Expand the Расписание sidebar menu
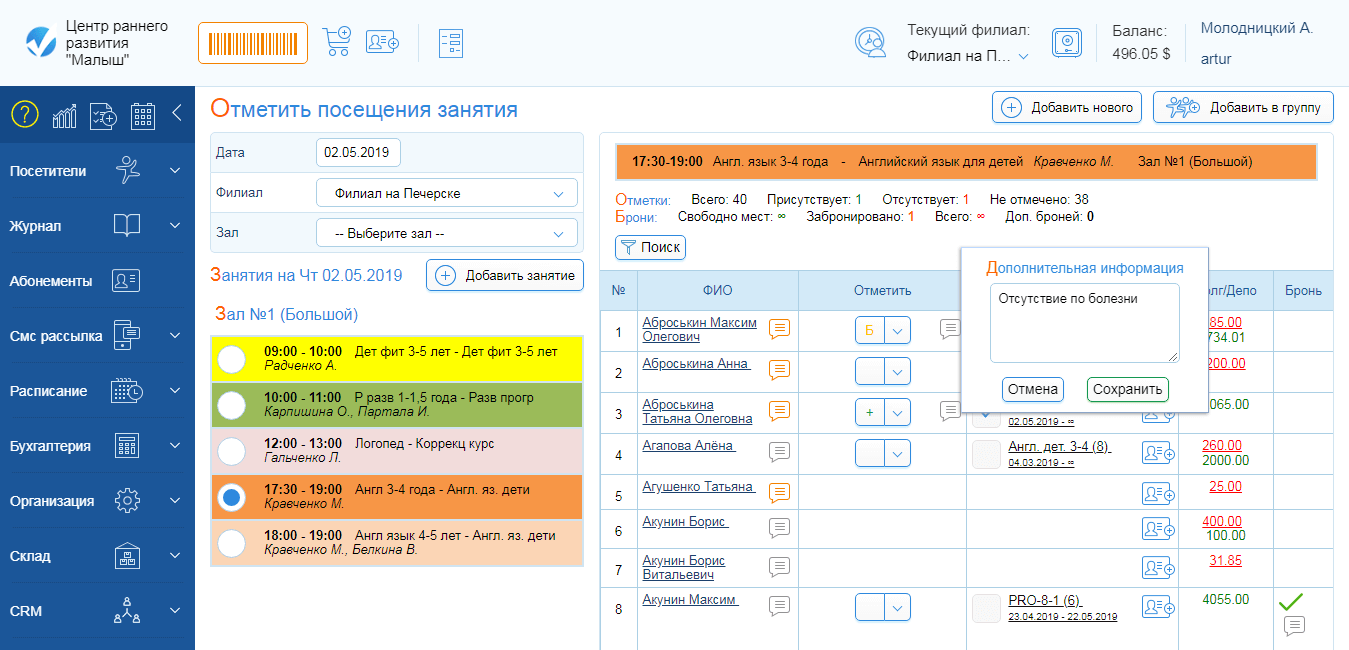 [x=96, y=391]
